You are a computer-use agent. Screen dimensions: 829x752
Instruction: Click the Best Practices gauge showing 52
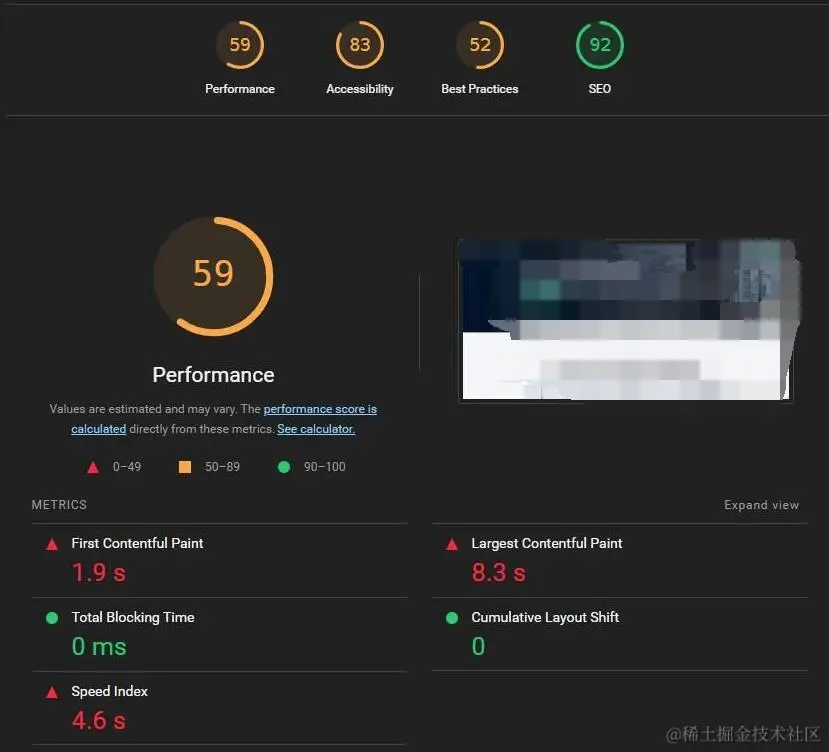pyautogui.click(x=480, y=45)
